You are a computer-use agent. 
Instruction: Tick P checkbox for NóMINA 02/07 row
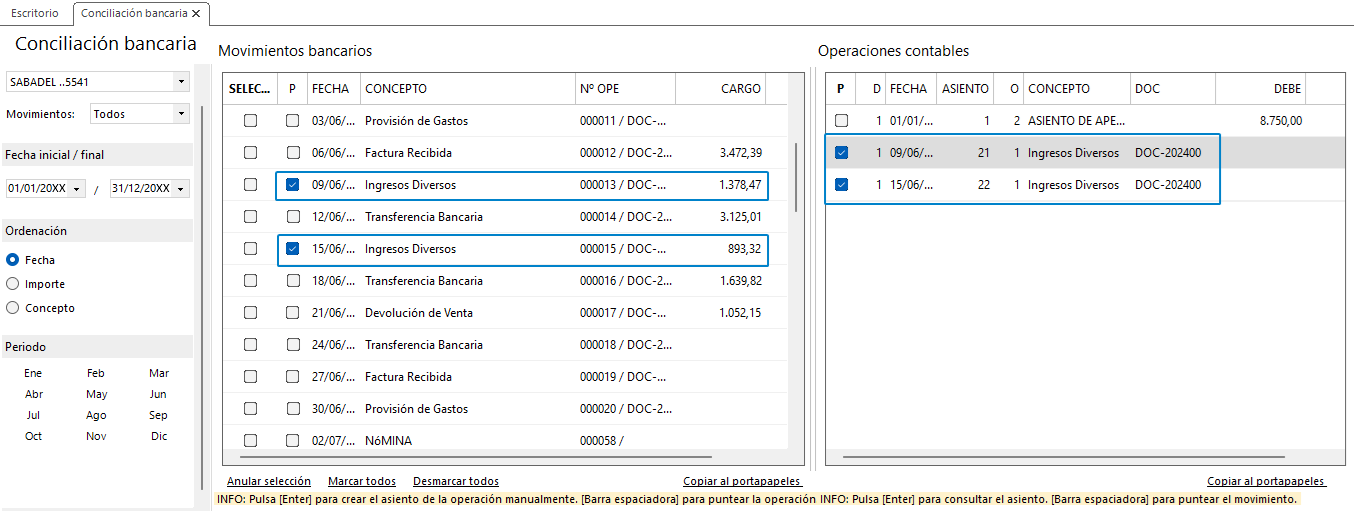click(x=293, y=441)
